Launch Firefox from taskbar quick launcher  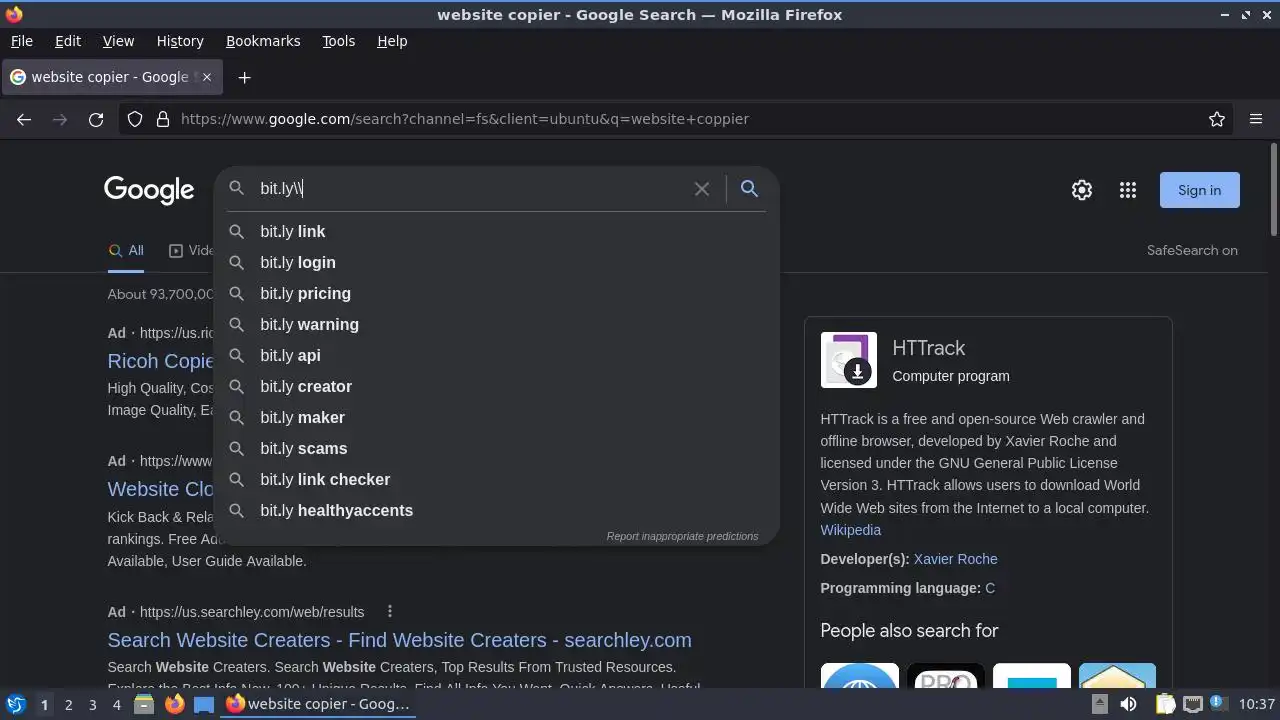(x=174, y=704)
